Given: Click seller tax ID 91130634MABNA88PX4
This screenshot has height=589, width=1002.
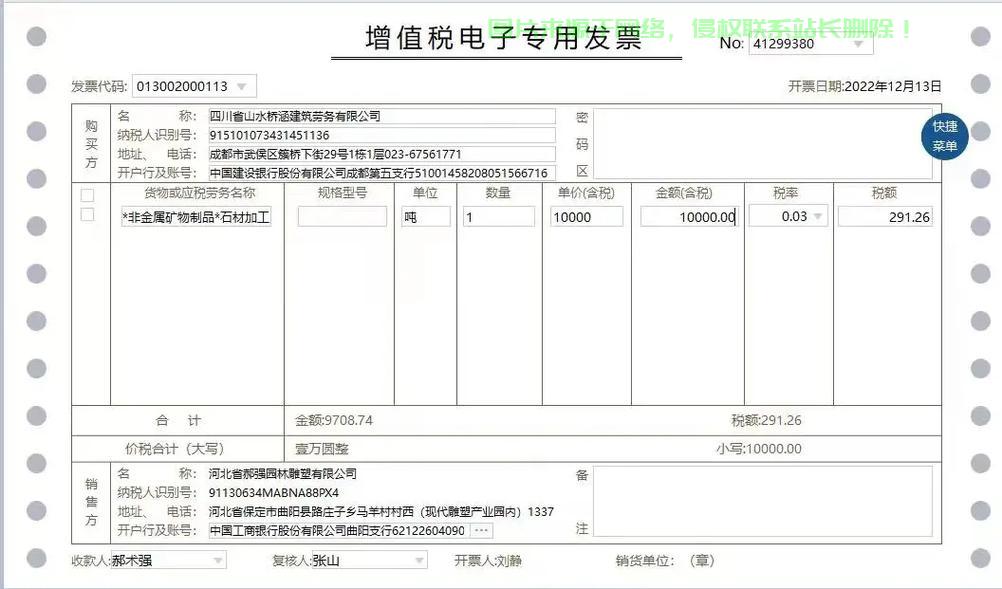Looking at the screenshot, I should point(274,493).
